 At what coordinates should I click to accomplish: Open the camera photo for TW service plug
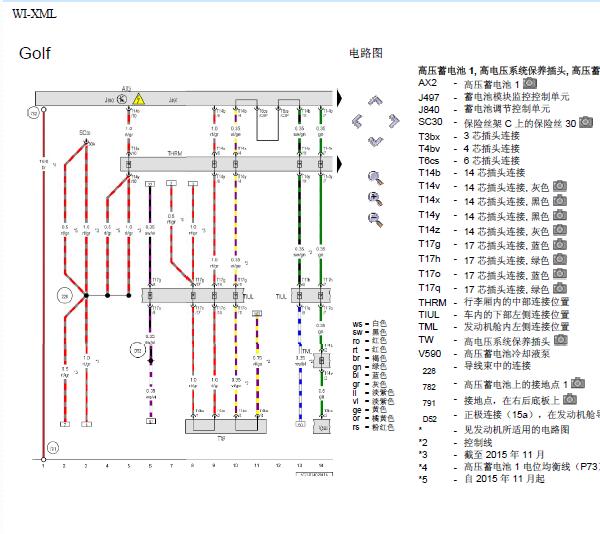pyautogui.click(x=561, y=340)
